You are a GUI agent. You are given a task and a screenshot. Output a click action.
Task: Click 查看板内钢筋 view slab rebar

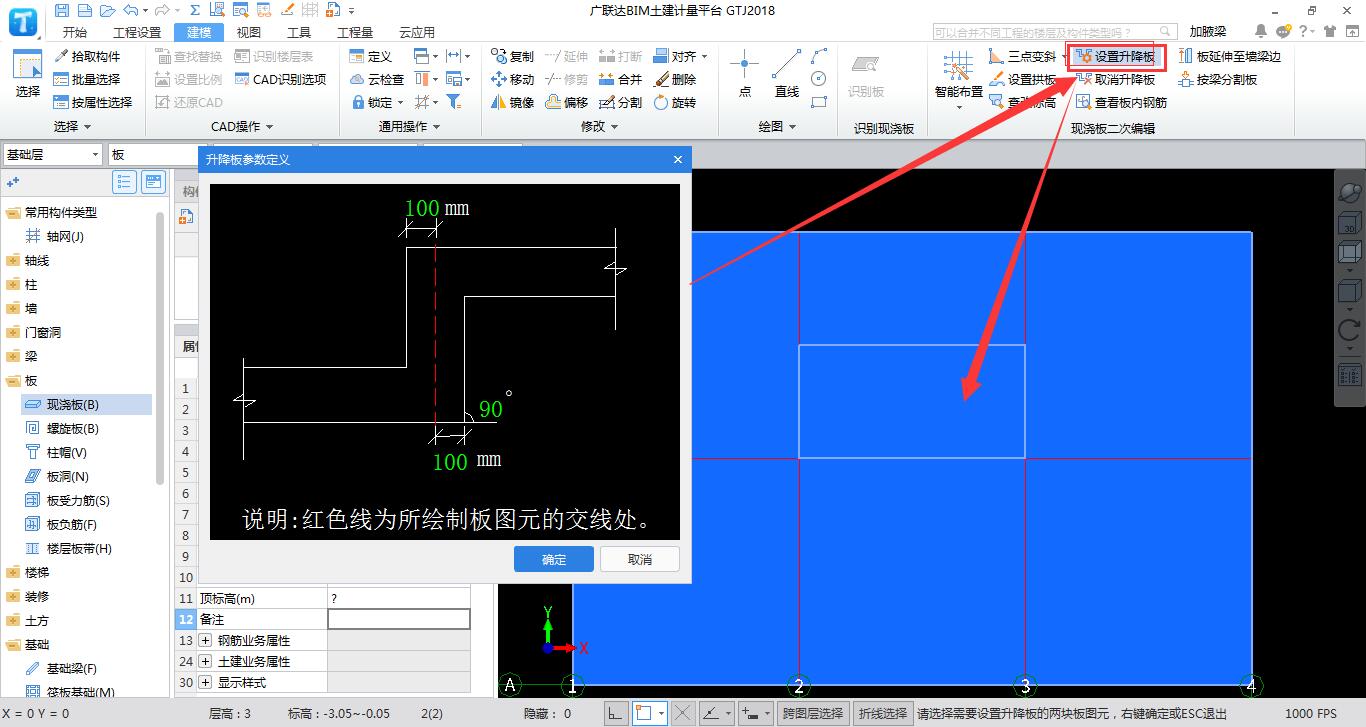pyautogui.click(x=1122, y=102)
